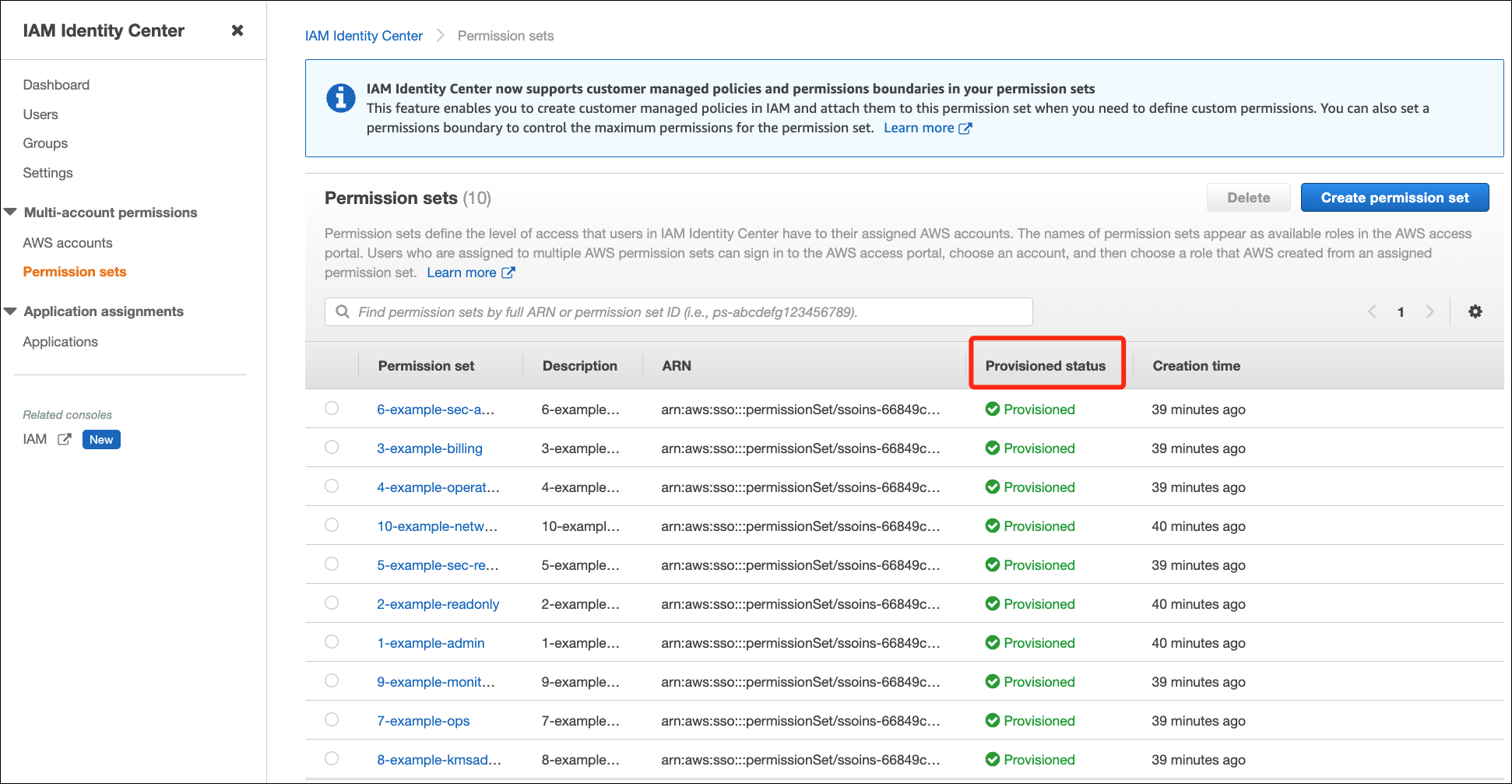
Task: Select the 2-example-readonly radio button
Action: [332, 603]
